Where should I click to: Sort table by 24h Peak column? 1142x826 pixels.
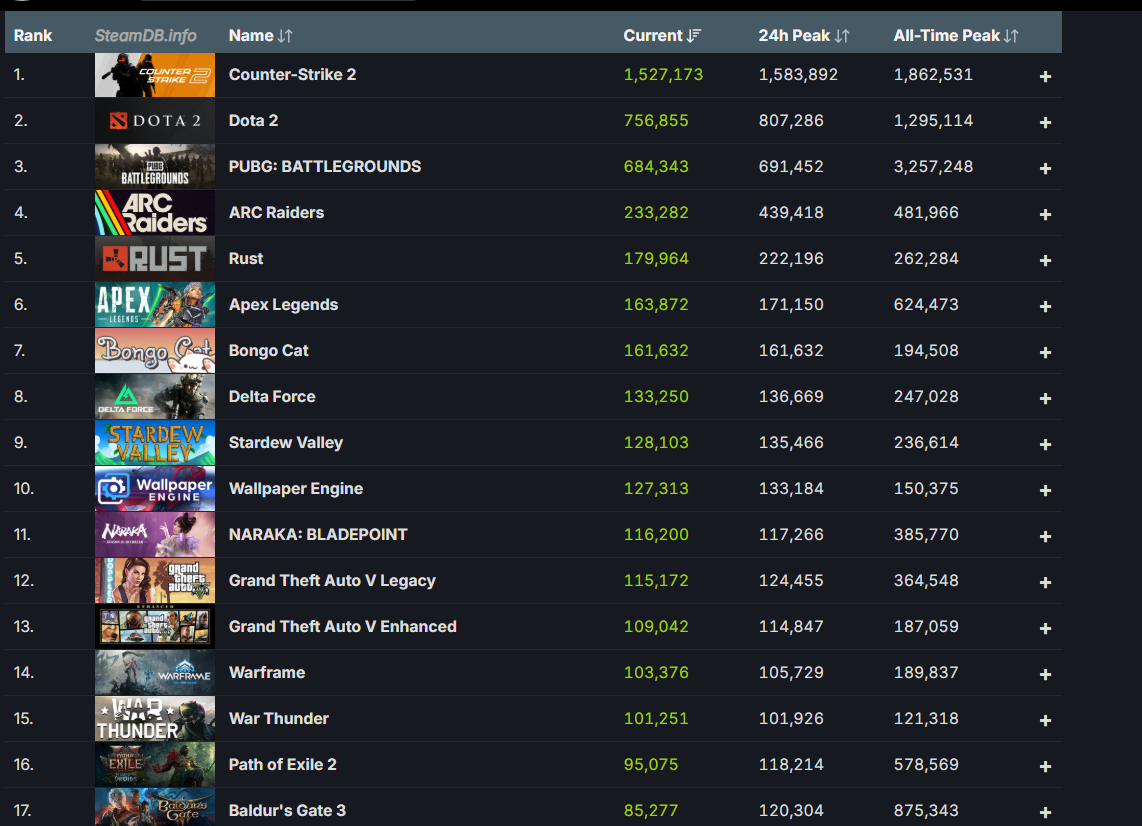pyautogui.click(x=803, y=36)
